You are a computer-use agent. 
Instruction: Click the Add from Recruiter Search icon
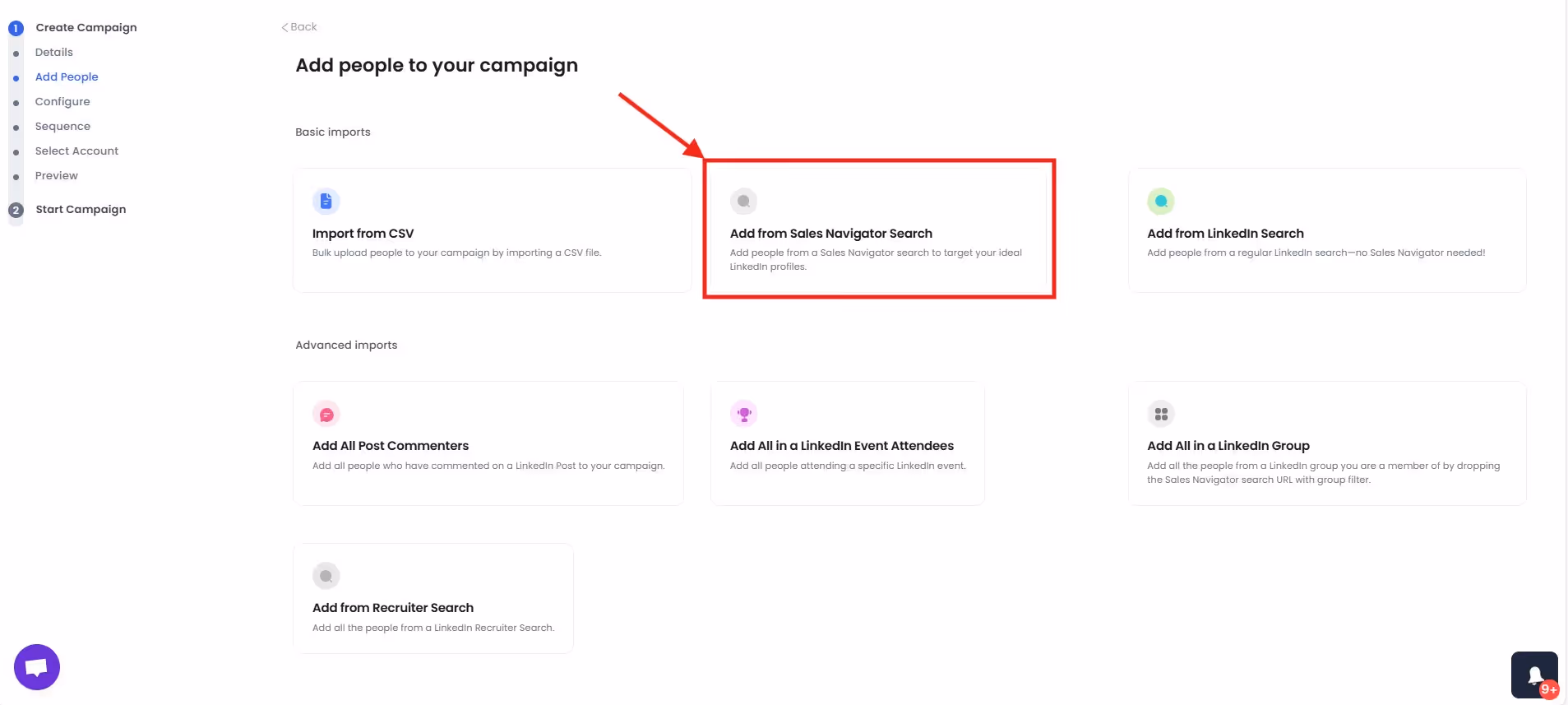(326, 575)
